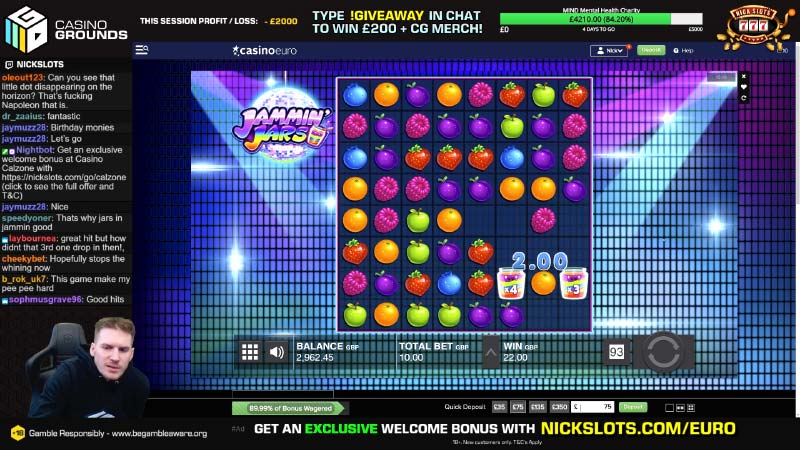Open the paytable grid menu icon

pos(250,352)
